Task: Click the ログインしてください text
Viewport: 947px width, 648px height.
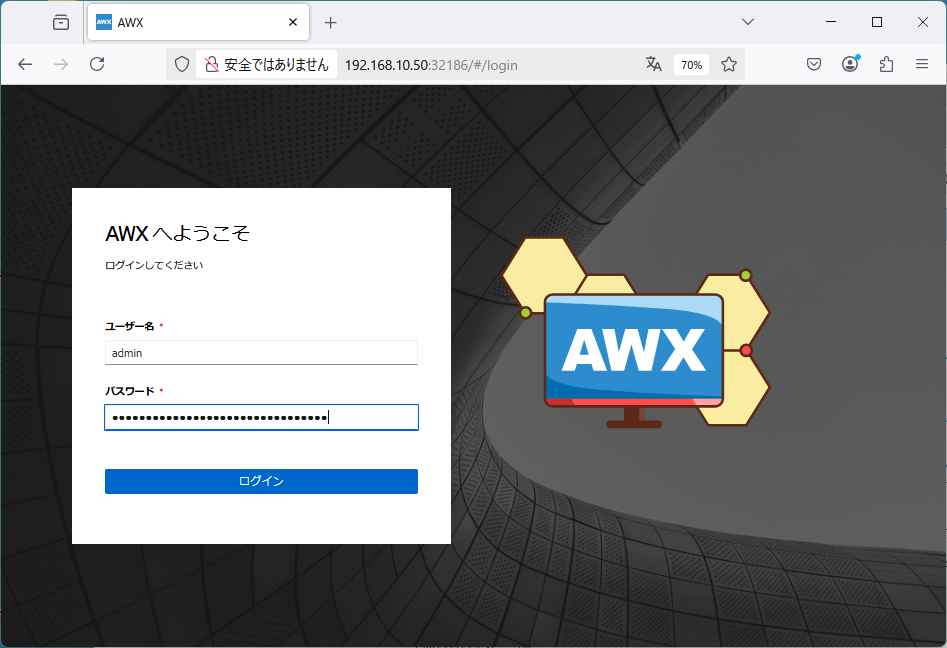Action: [x=154, y=265]
